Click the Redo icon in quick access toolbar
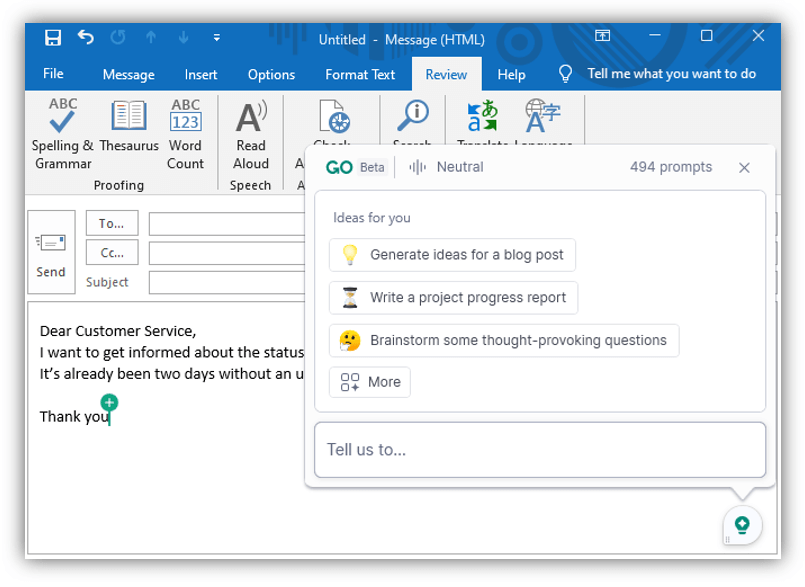805x587 pixels. tap(118, 37)
